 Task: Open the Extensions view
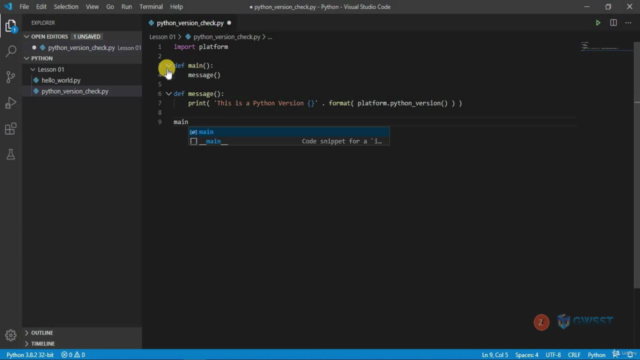(11, 129)
